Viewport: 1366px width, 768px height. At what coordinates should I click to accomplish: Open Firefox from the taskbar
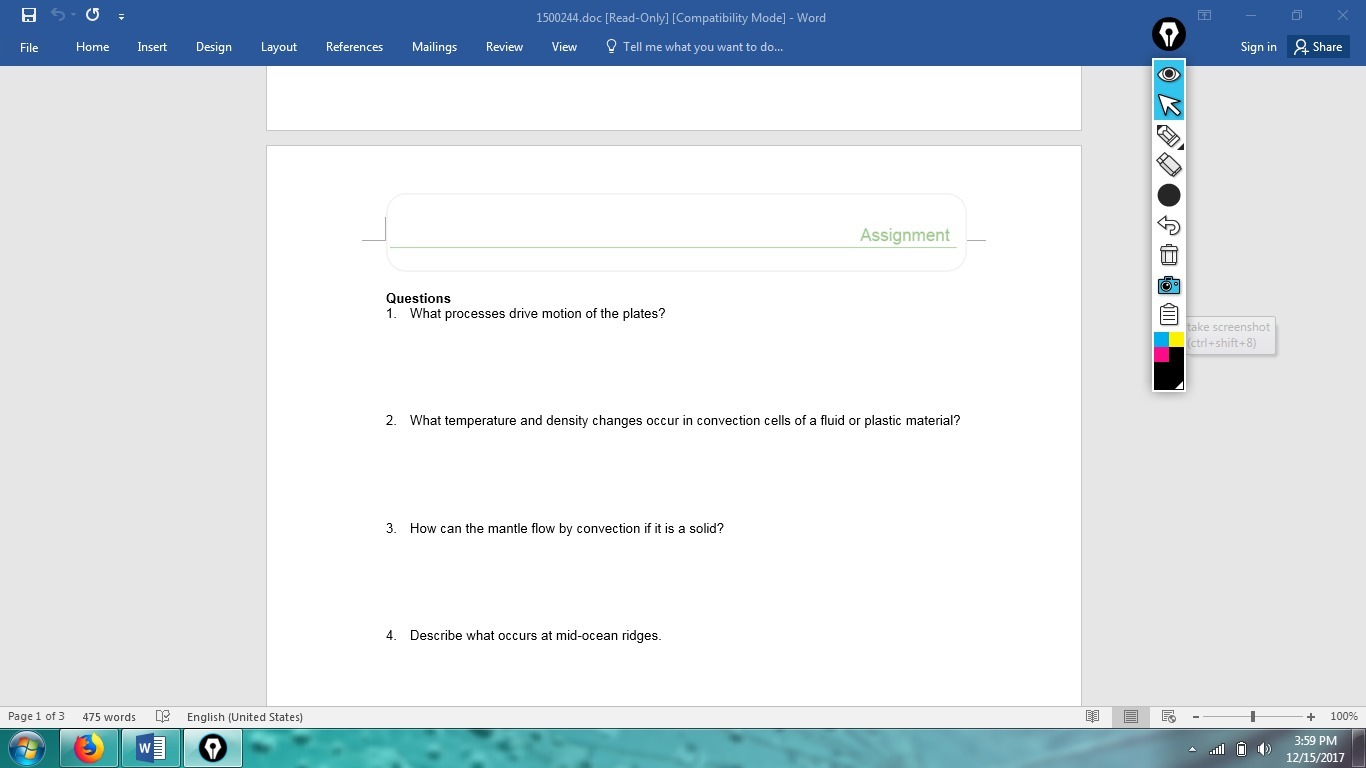(88, 748)
